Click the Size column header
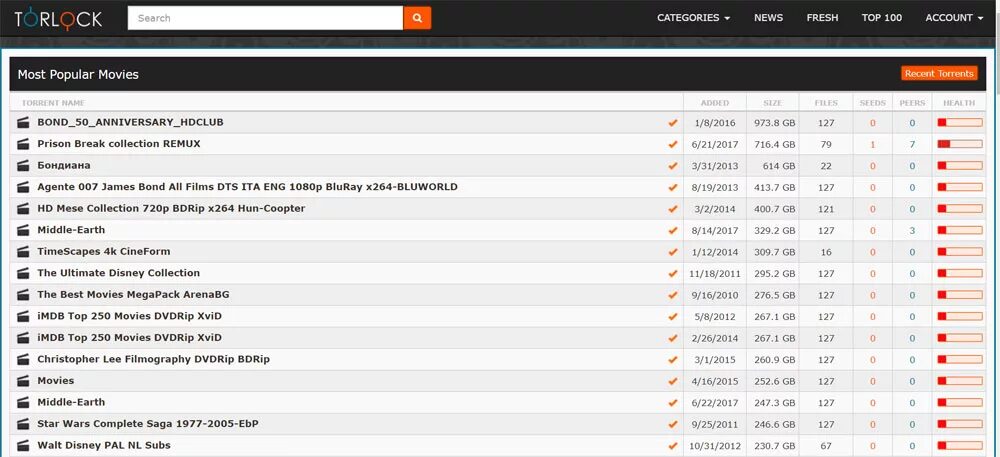The image size is (1000, 457). tap(772, 103)
